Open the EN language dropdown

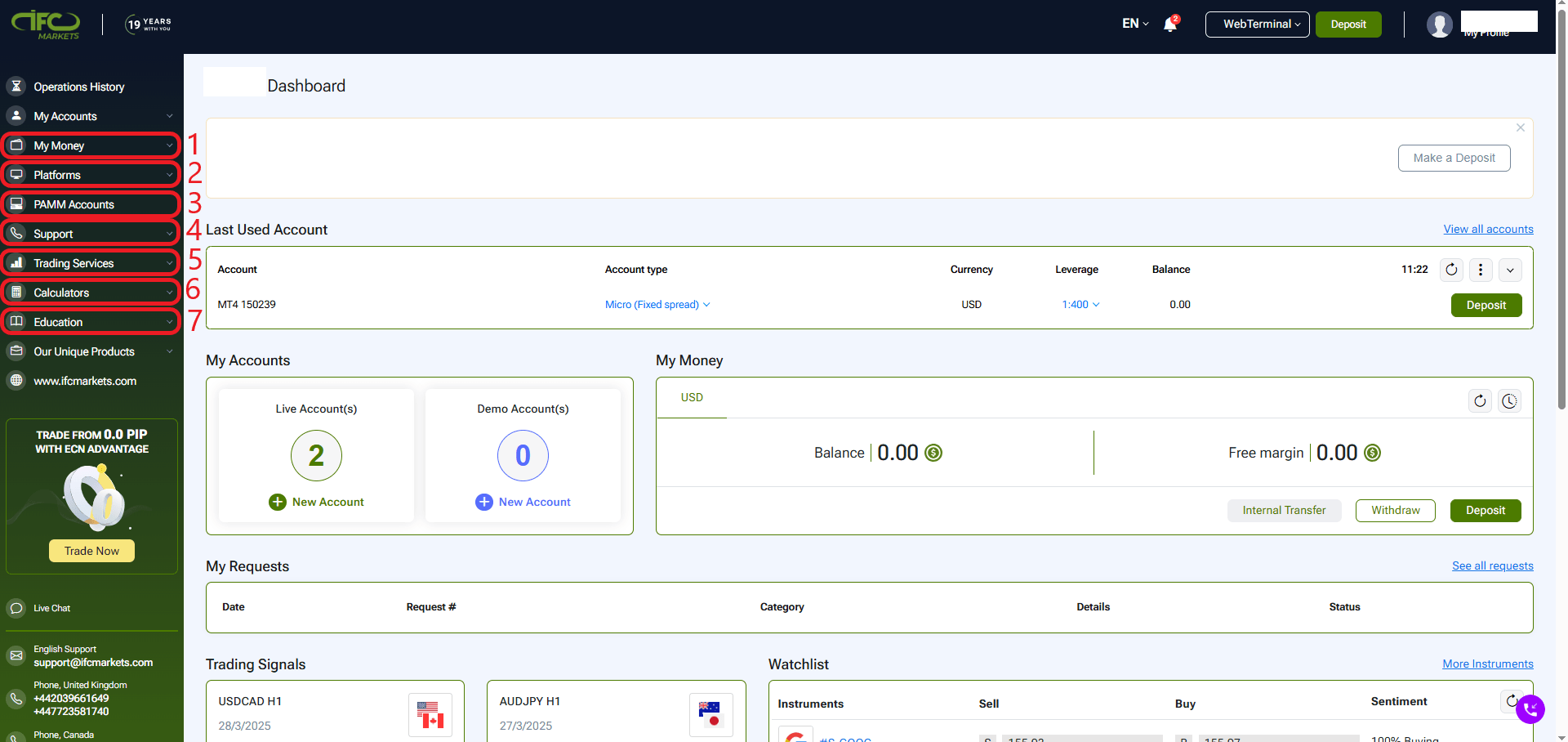1135,24
